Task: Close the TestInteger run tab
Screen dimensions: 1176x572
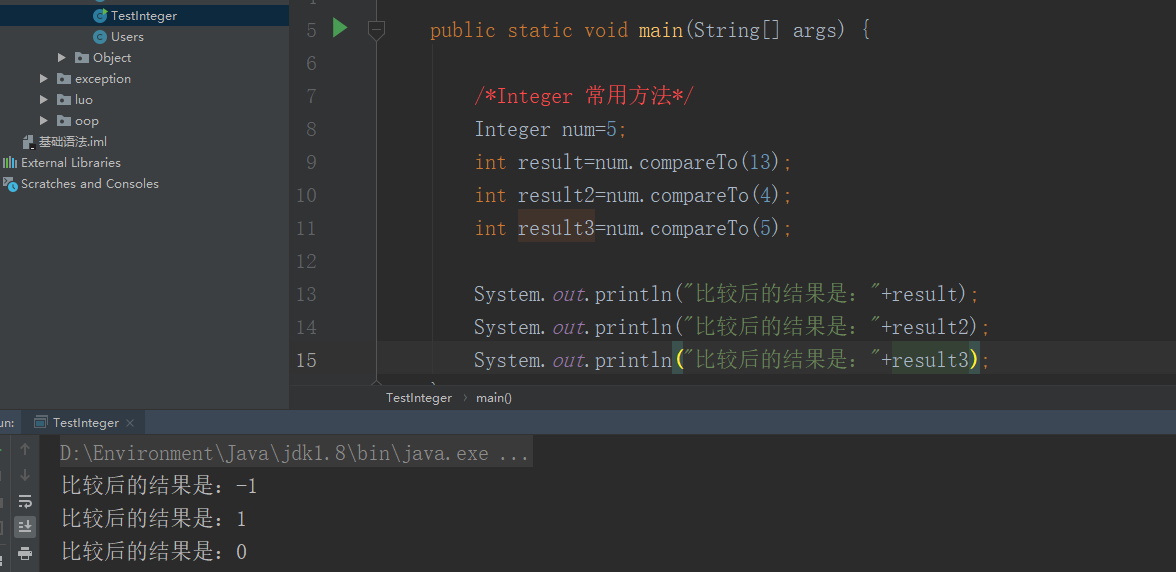Action: [130, 423]
